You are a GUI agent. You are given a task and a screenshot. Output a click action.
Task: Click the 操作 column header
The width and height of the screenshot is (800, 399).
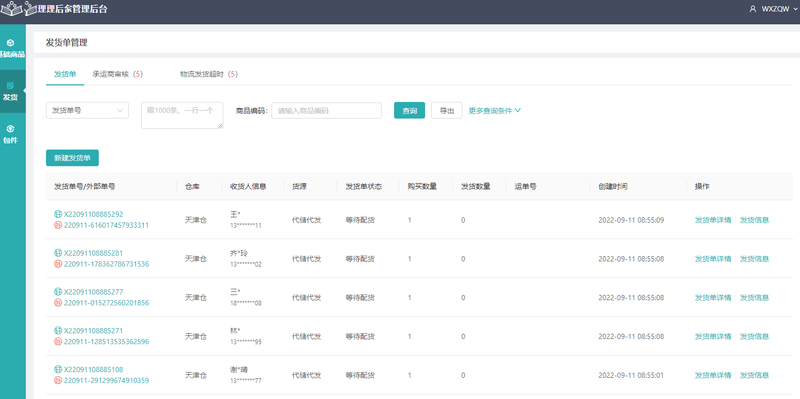702,186
